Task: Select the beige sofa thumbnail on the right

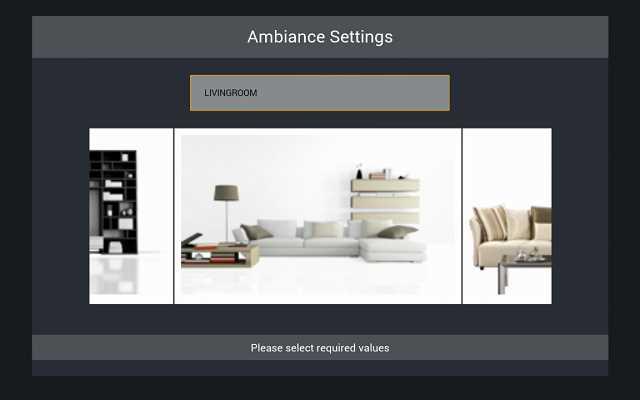Action: (507, 216)
